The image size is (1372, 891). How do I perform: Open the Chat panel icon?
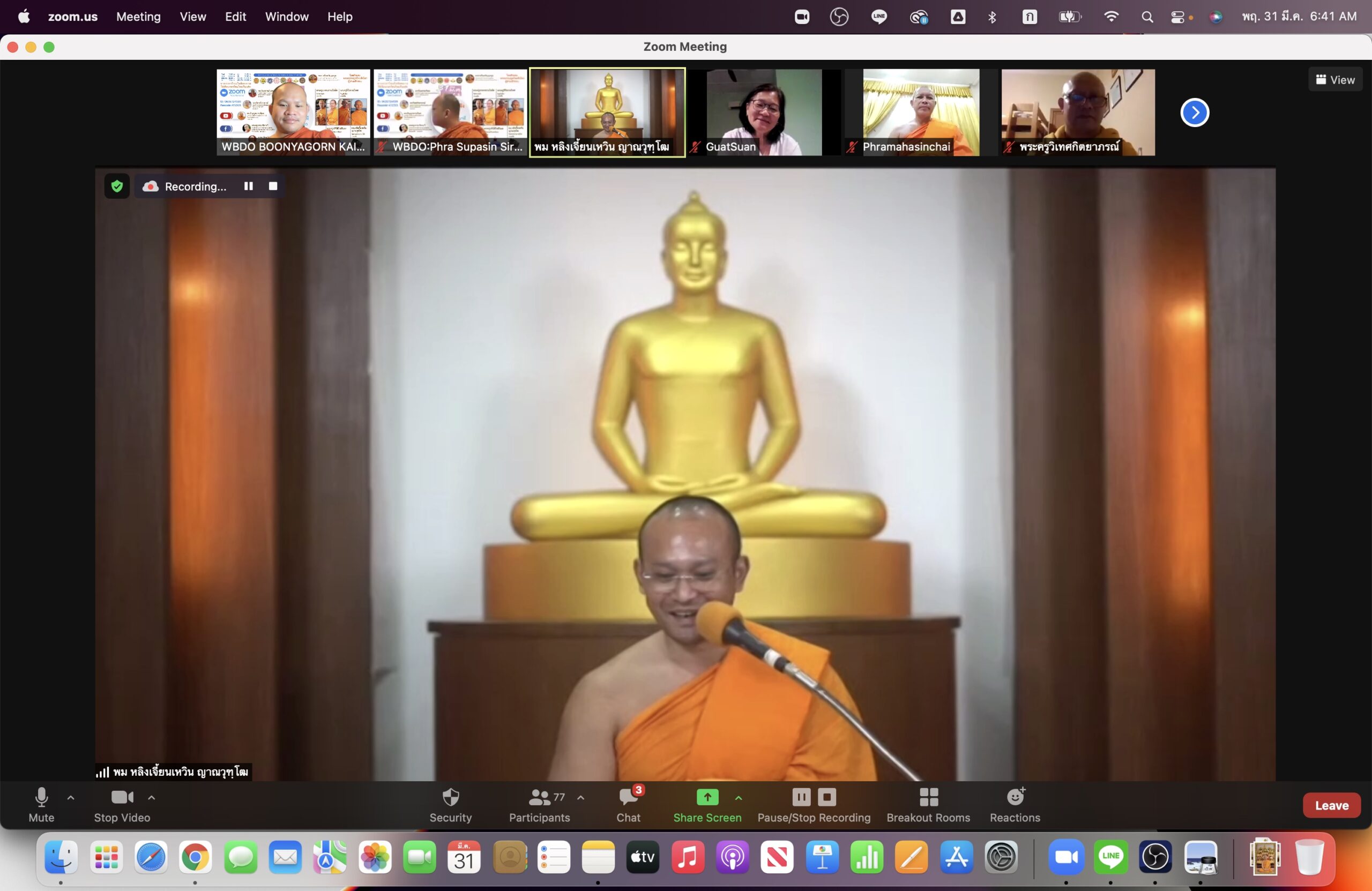pyautogui.click(x=628, y=798)
